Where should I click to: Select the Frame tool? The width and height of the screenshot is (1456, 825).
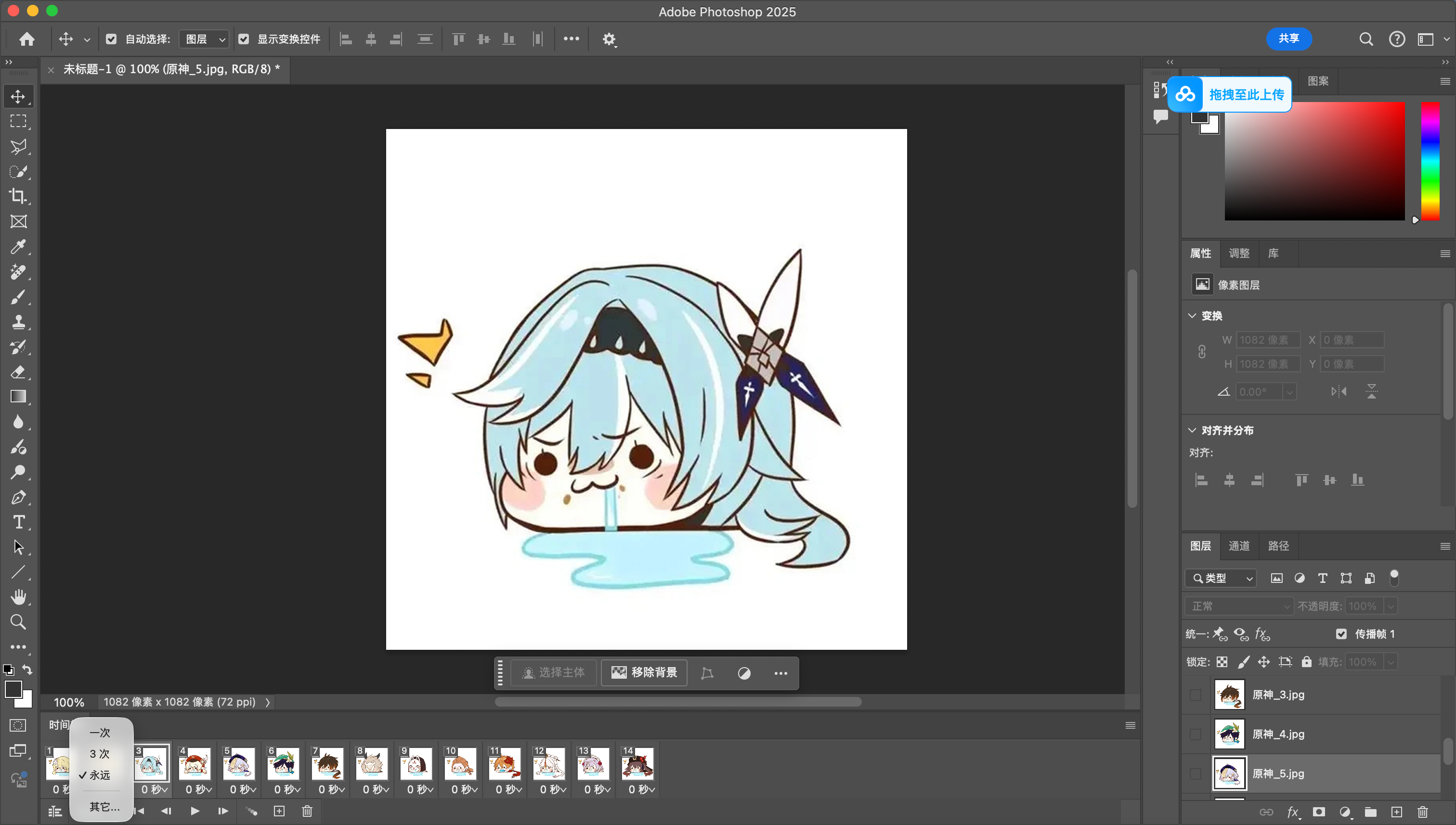pyautogui.click(x=18, y=221)
